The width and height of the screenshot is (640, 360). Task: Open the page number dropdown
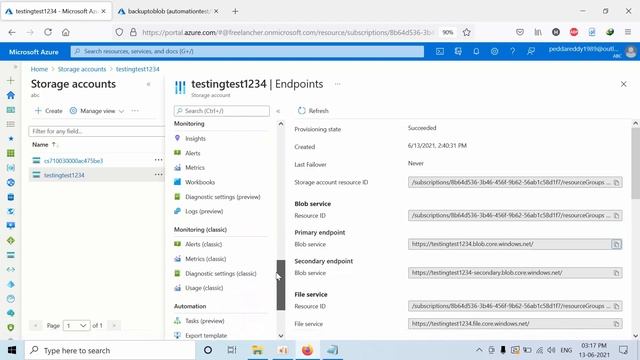(76, 326)
